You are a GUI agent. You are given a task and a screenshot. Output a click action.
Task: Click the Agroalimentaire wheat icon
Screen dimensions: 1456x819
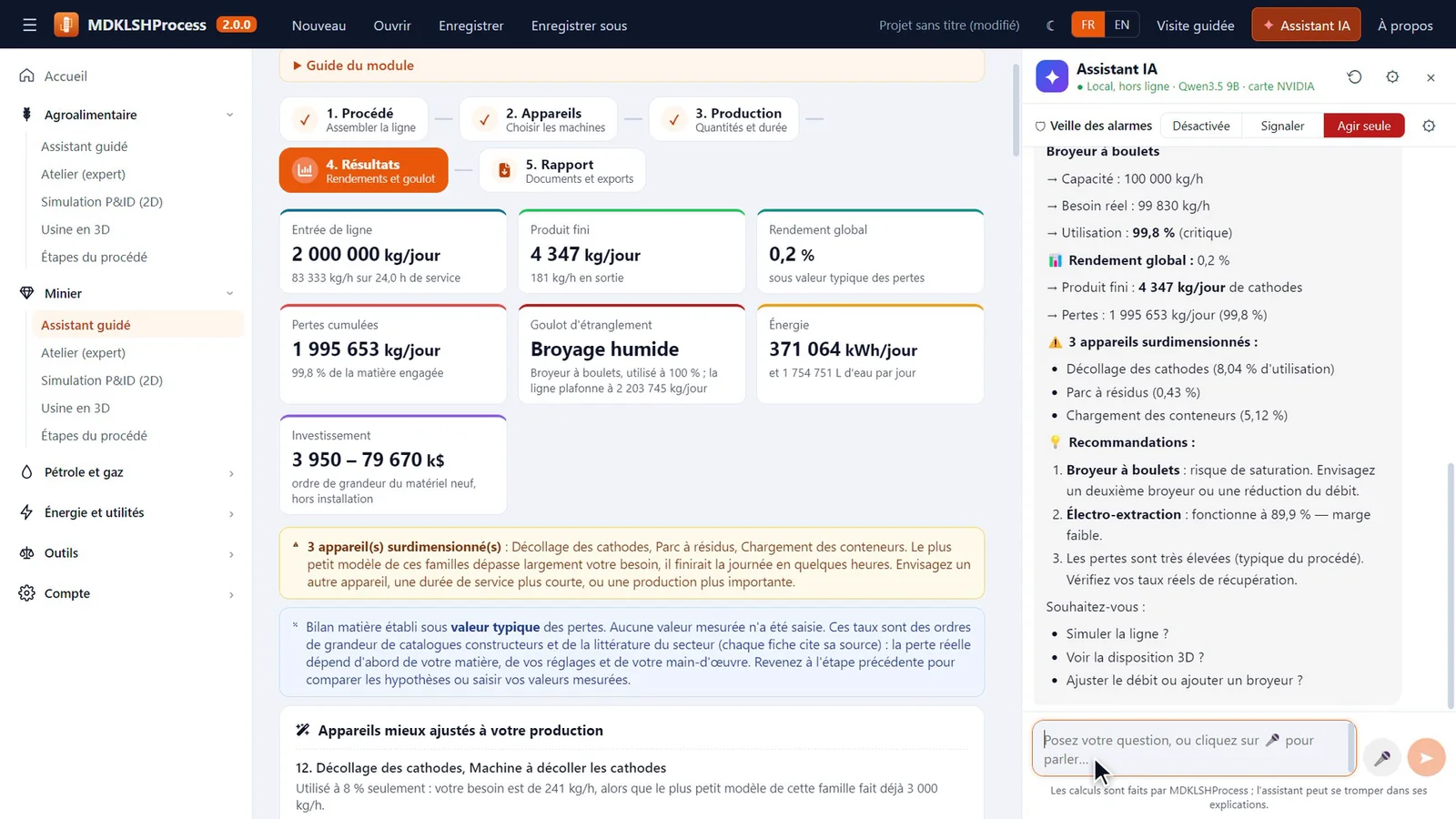point(27,115)
